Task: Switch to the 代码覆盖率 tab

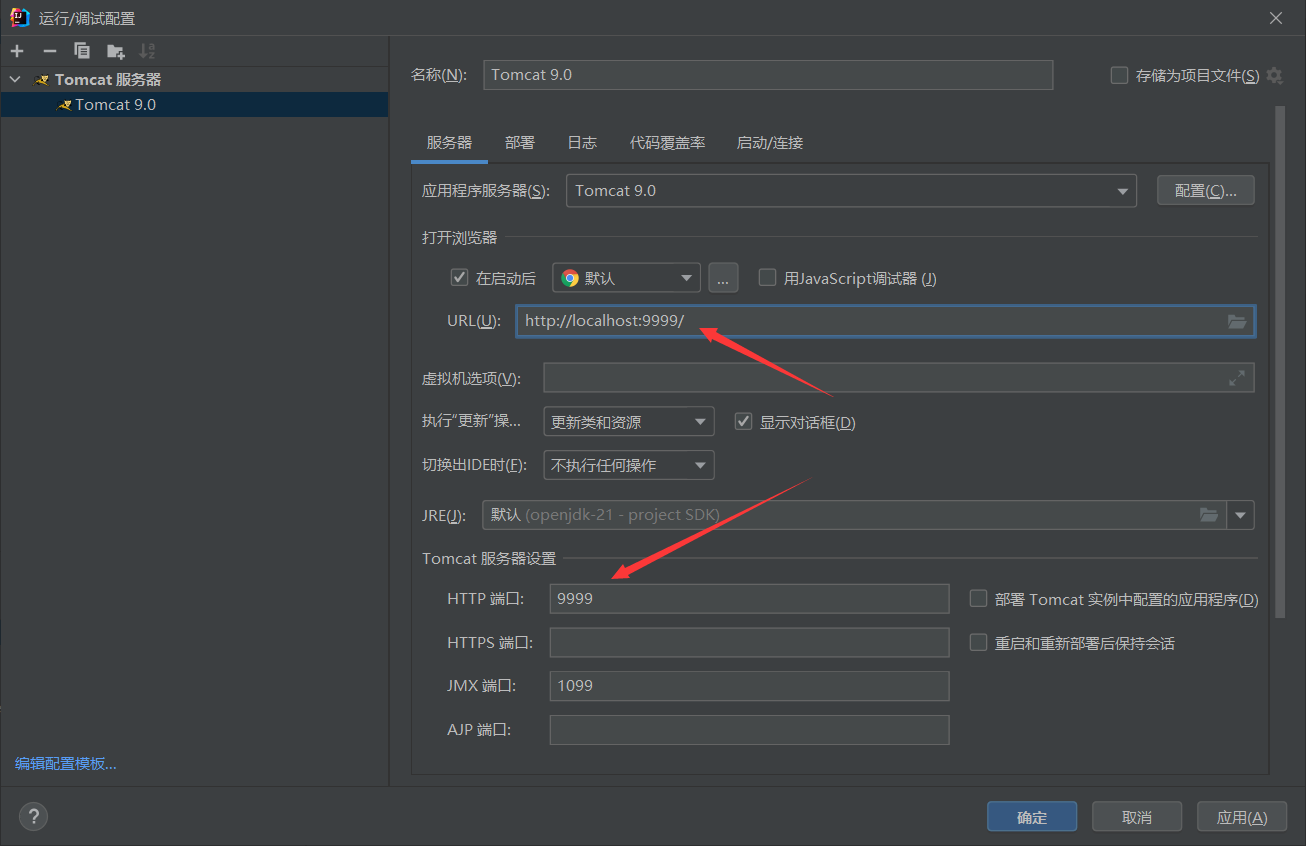Action: click(x=667, y=143)
